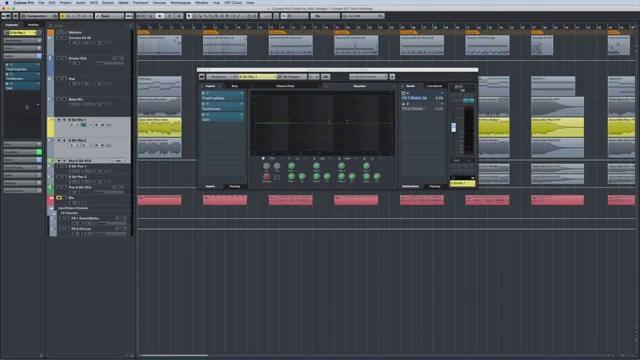Open the Transport menu

click(x=140, y=2)
